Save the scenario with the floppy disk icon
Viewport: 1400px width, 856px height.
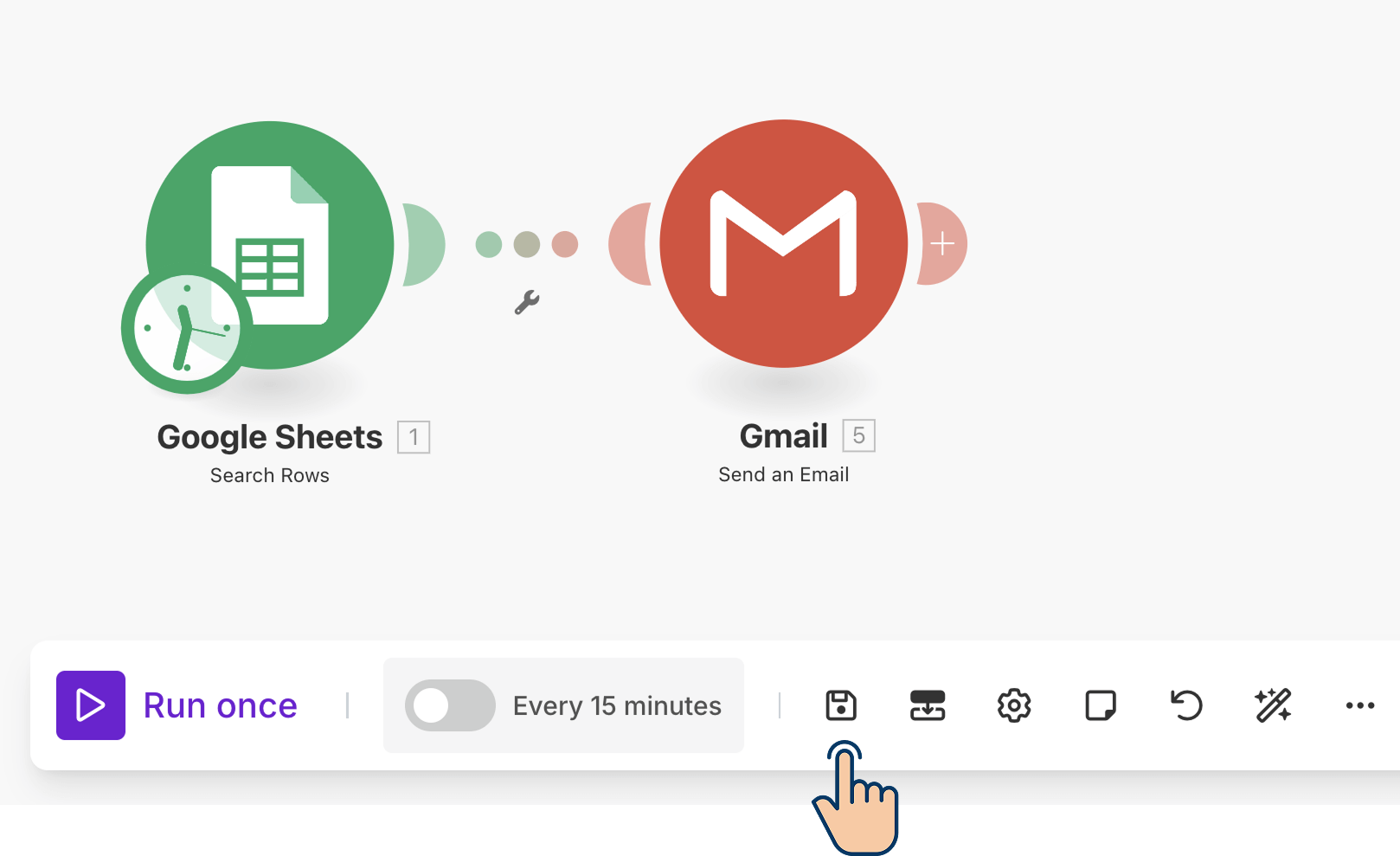click(841, 705)
